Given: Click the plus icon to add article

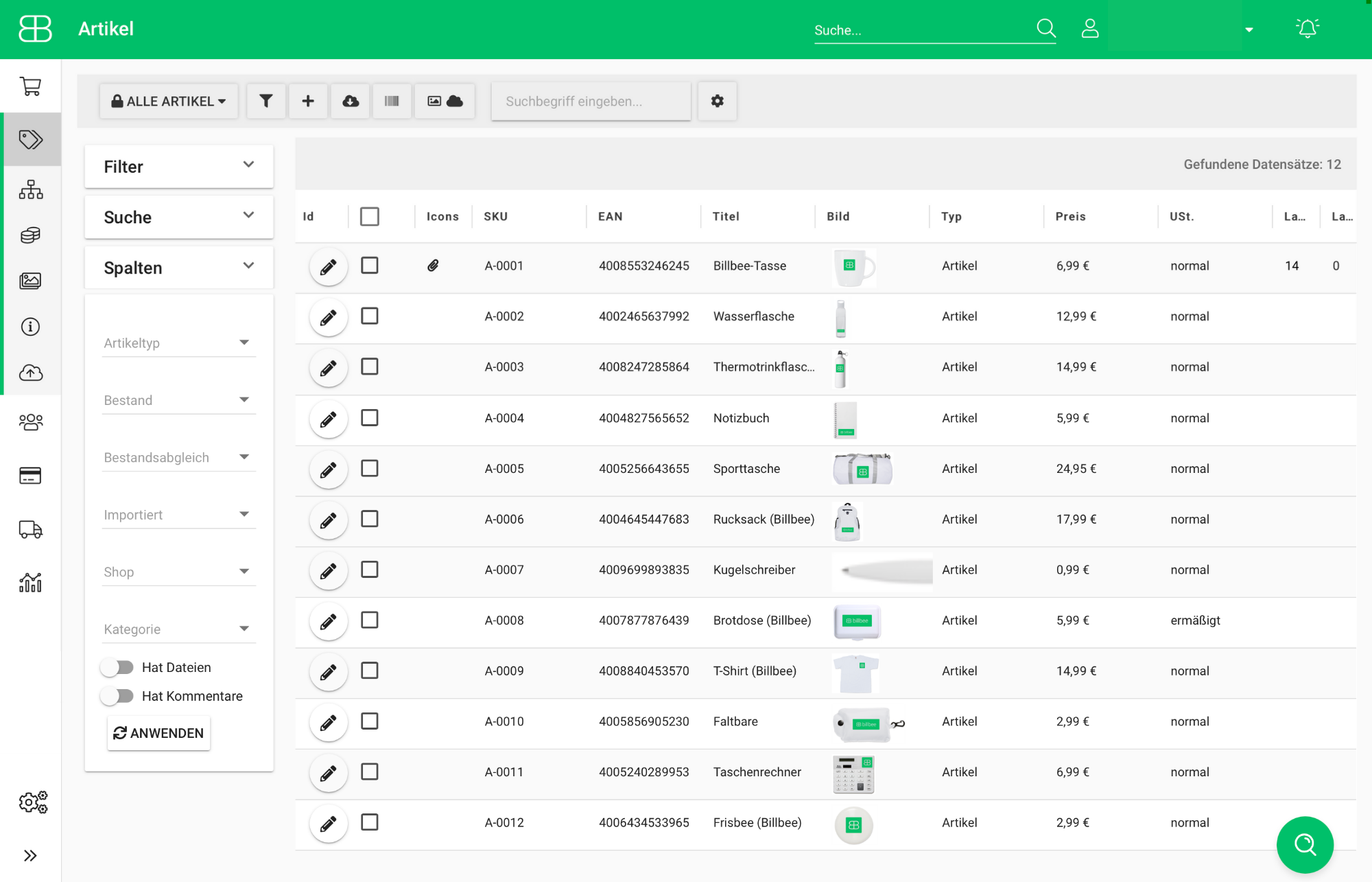Looking at the screenshot, I should click(308, 101).
